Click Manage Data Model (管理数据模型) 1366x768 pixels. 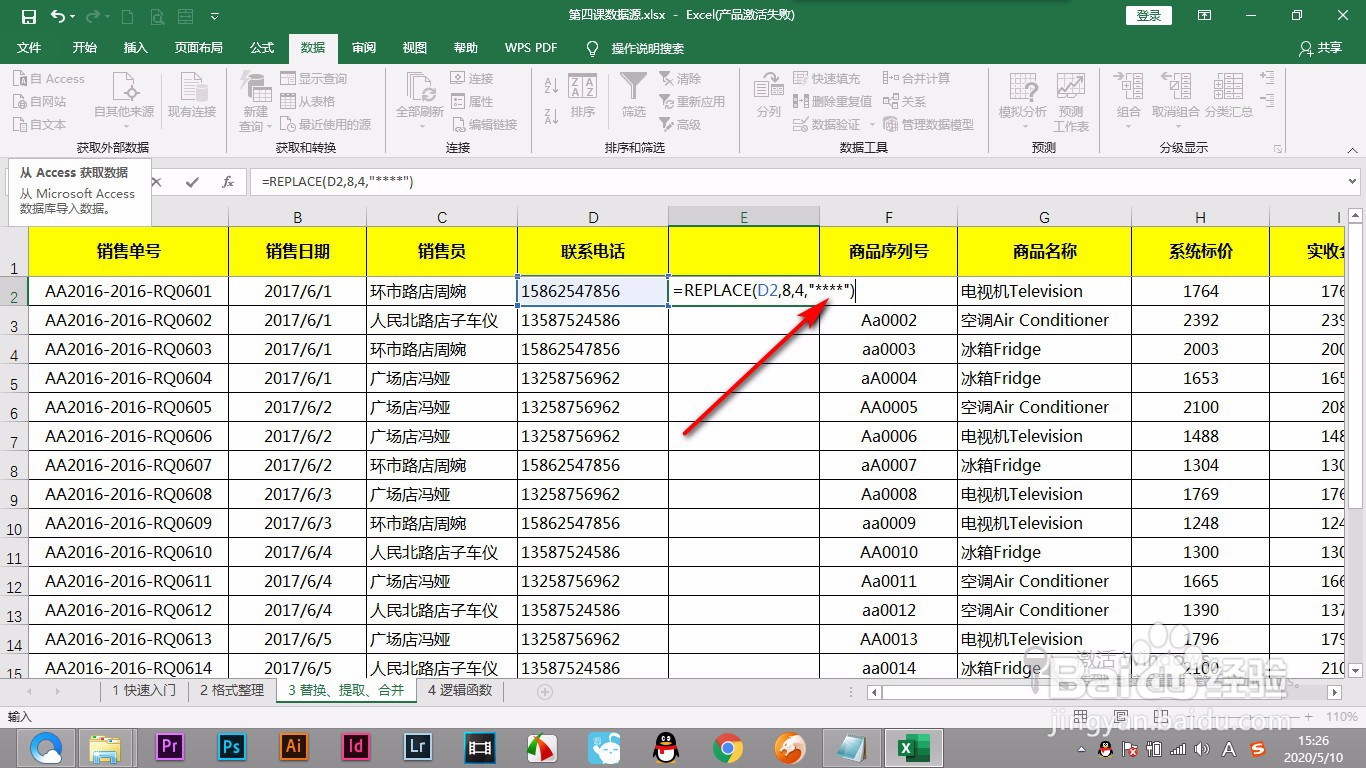[928, 125]
